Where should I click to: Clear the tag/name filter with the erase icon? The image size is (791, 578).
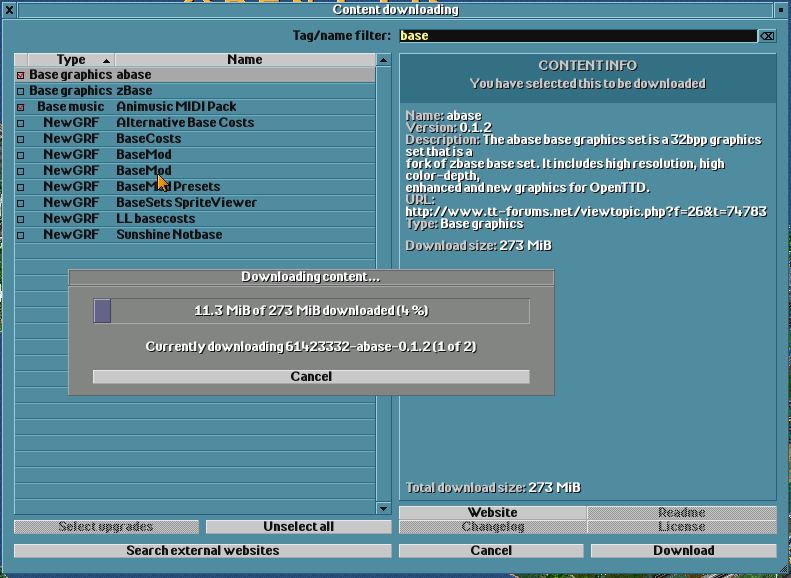click(767, 36)
